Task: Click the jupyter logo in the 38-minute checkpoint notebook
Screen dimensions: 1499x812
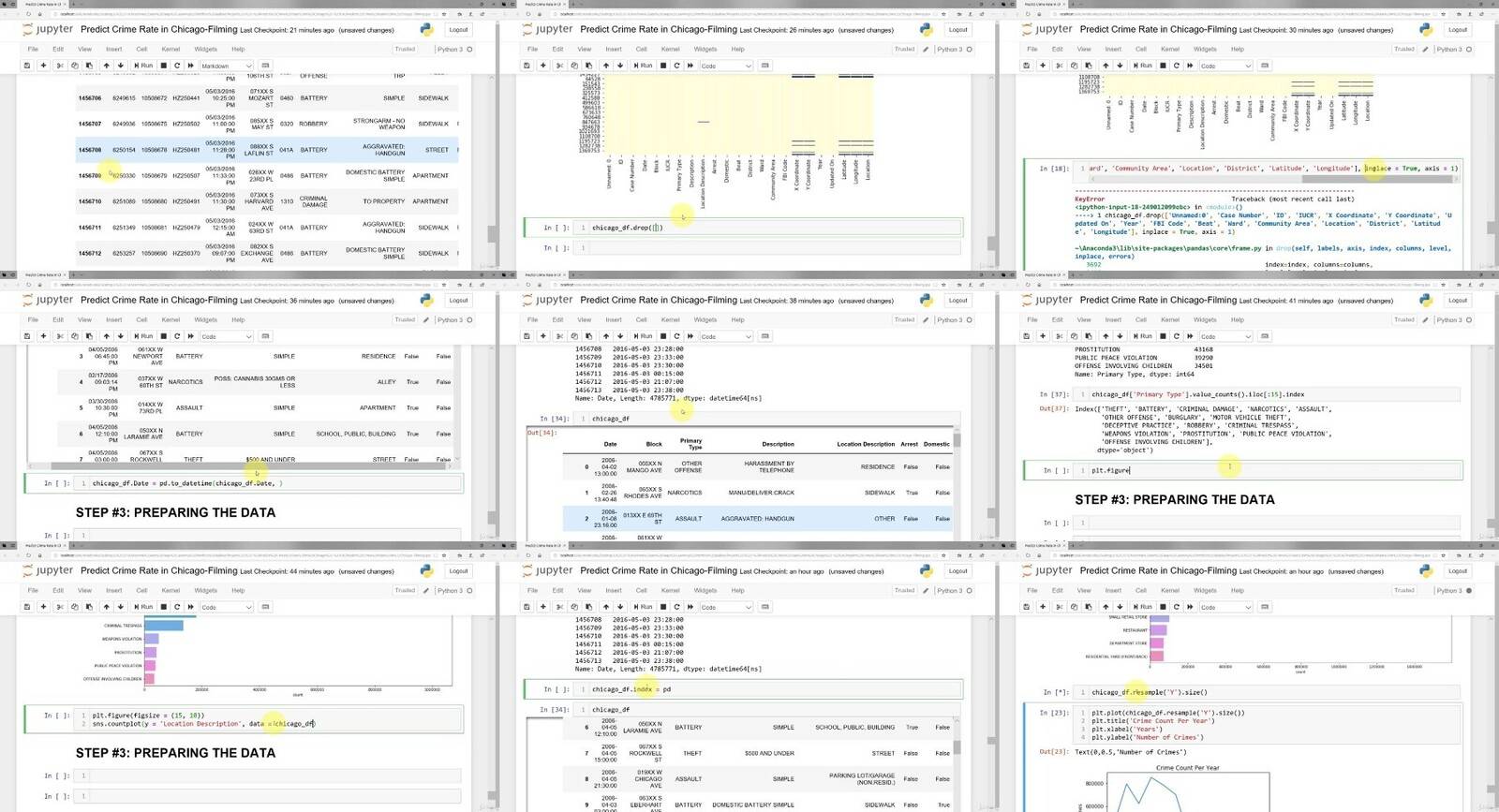Action: click(x=548, y=300)
